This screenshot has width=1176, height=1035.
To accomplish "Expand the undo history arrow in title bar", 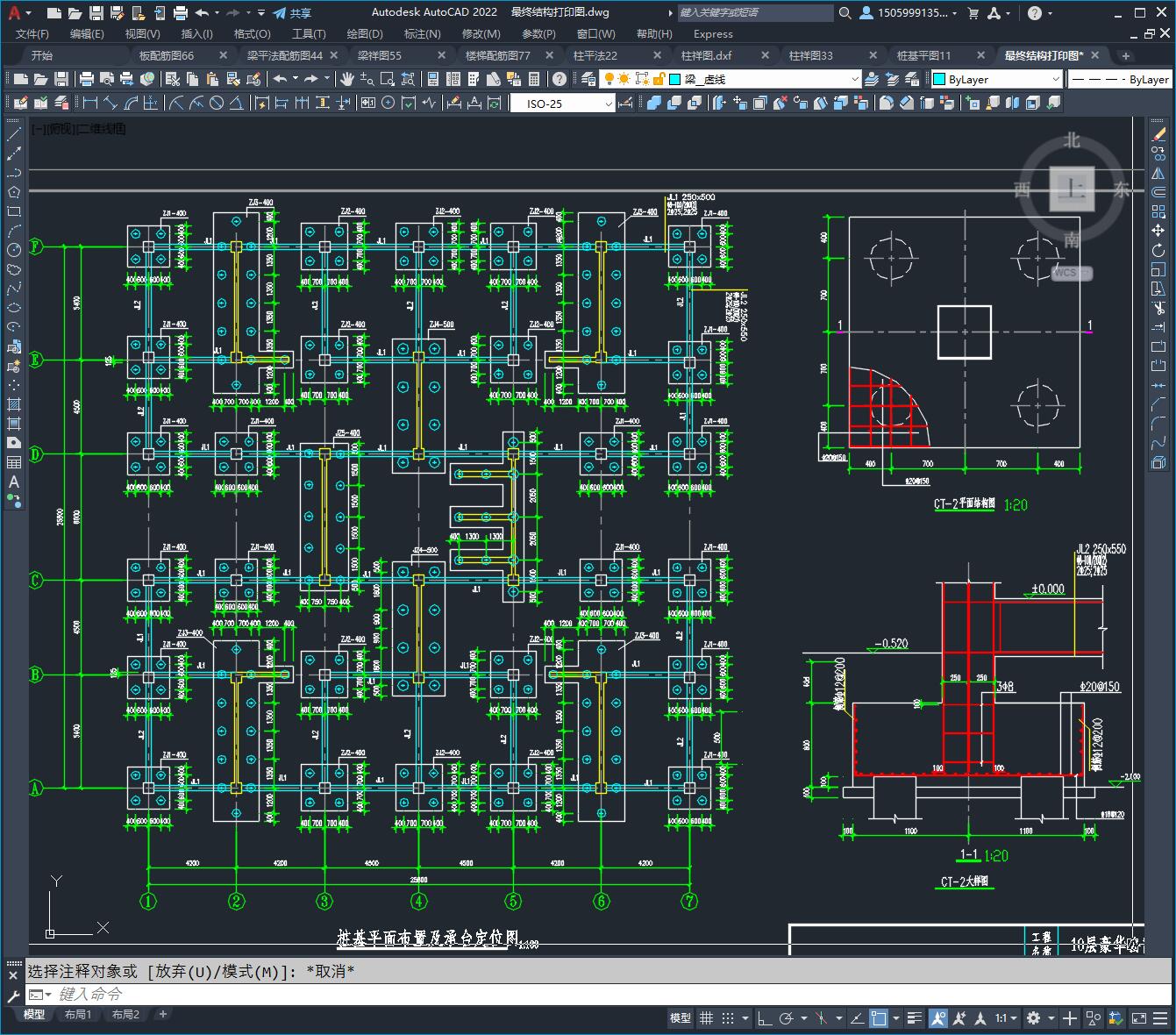I will click(217, 12).
